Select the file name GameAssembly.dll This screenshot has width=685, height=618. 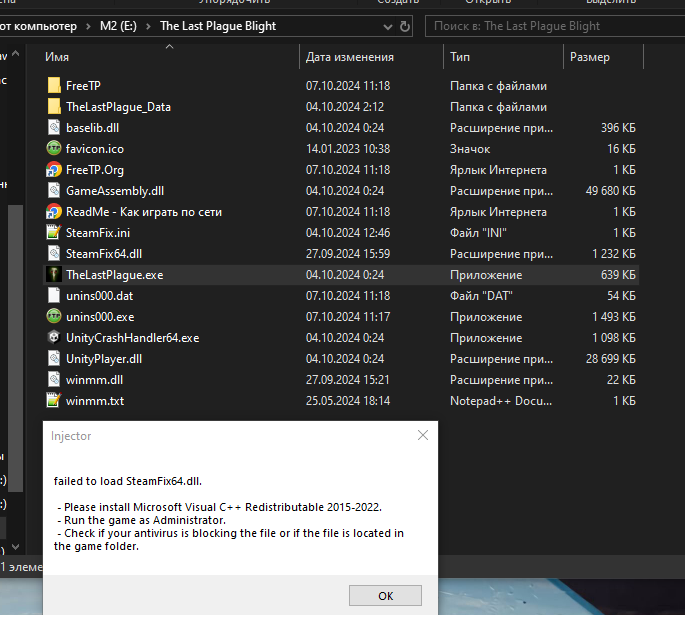[115, 191]
